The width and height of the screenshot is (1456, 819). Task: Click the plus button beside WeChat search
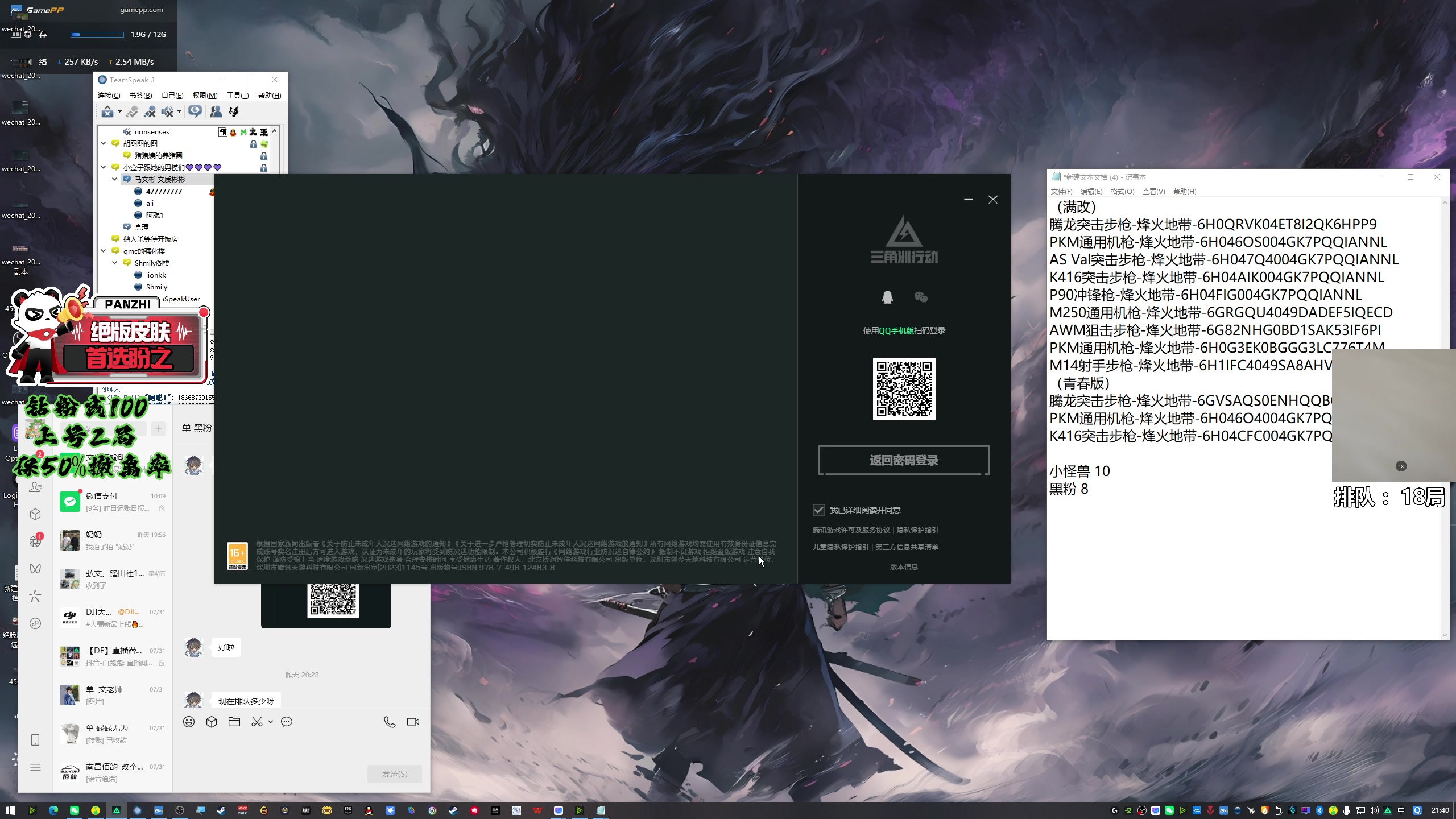point(158,428)
